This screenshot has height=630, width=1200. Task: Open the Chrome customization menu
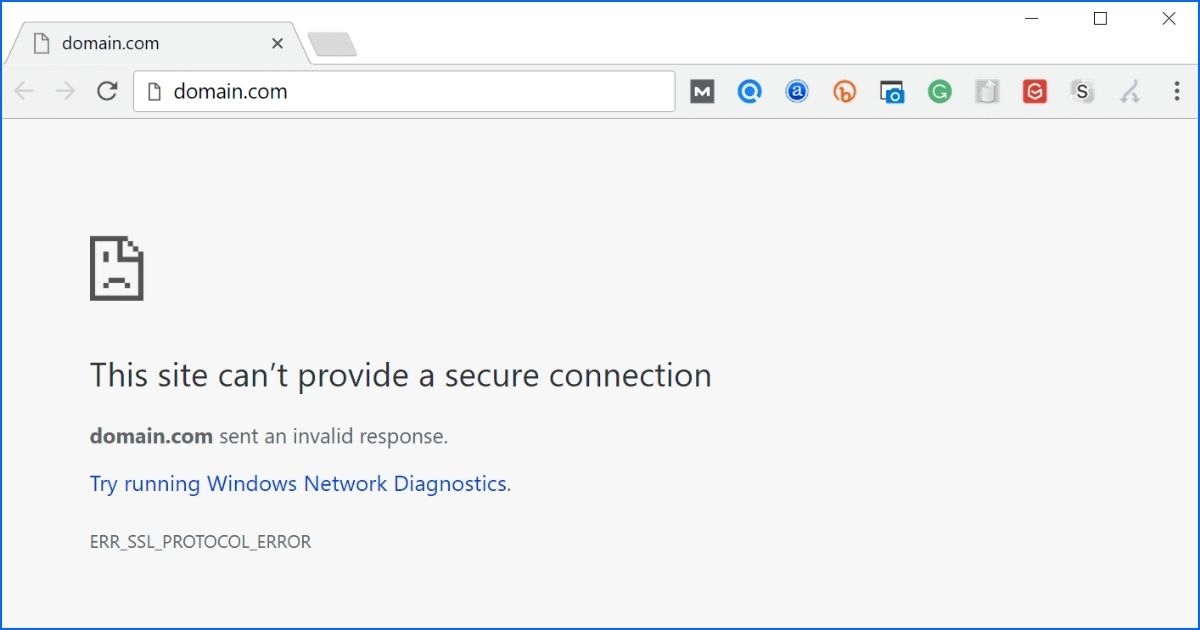coord(1176,91)
